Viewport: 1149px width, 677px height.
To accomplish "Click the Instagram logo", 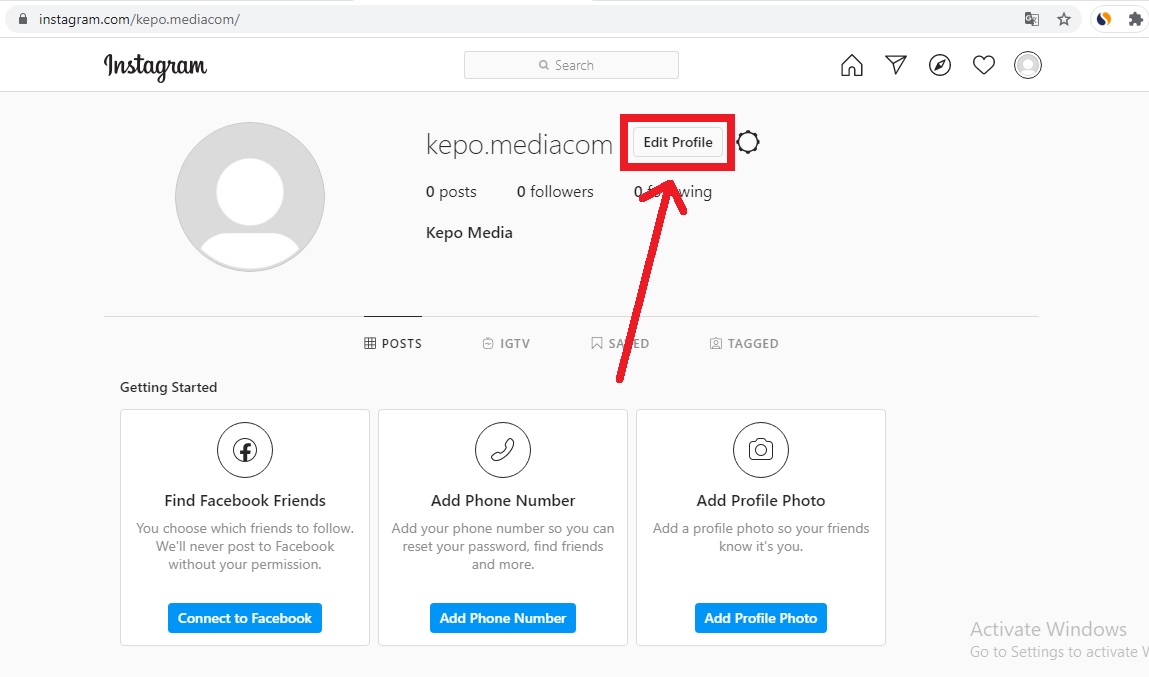I will [x=155, y=67].
